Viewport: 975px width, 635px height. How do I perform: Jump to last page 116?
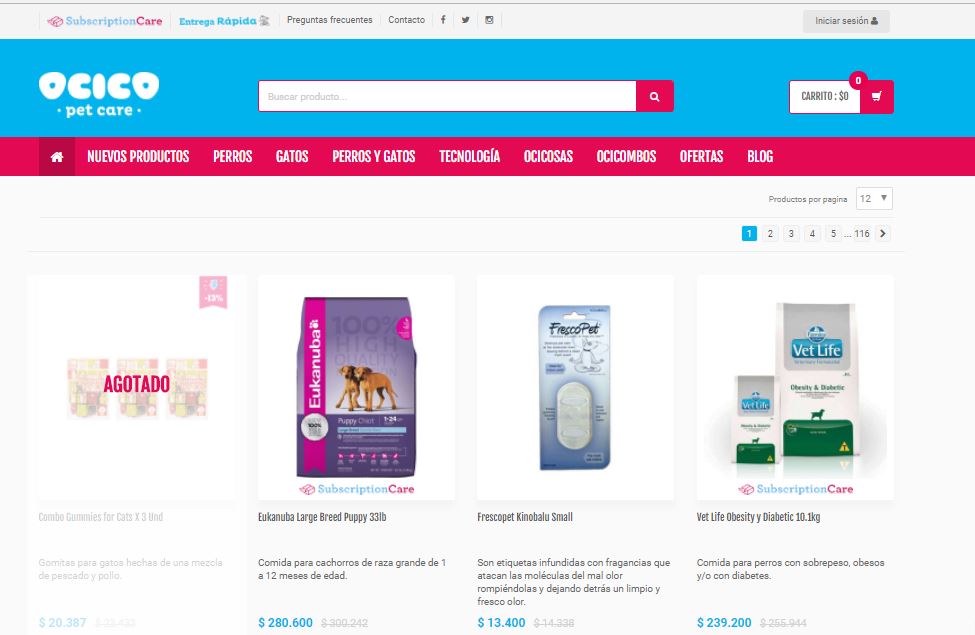[x=862, y=234]
